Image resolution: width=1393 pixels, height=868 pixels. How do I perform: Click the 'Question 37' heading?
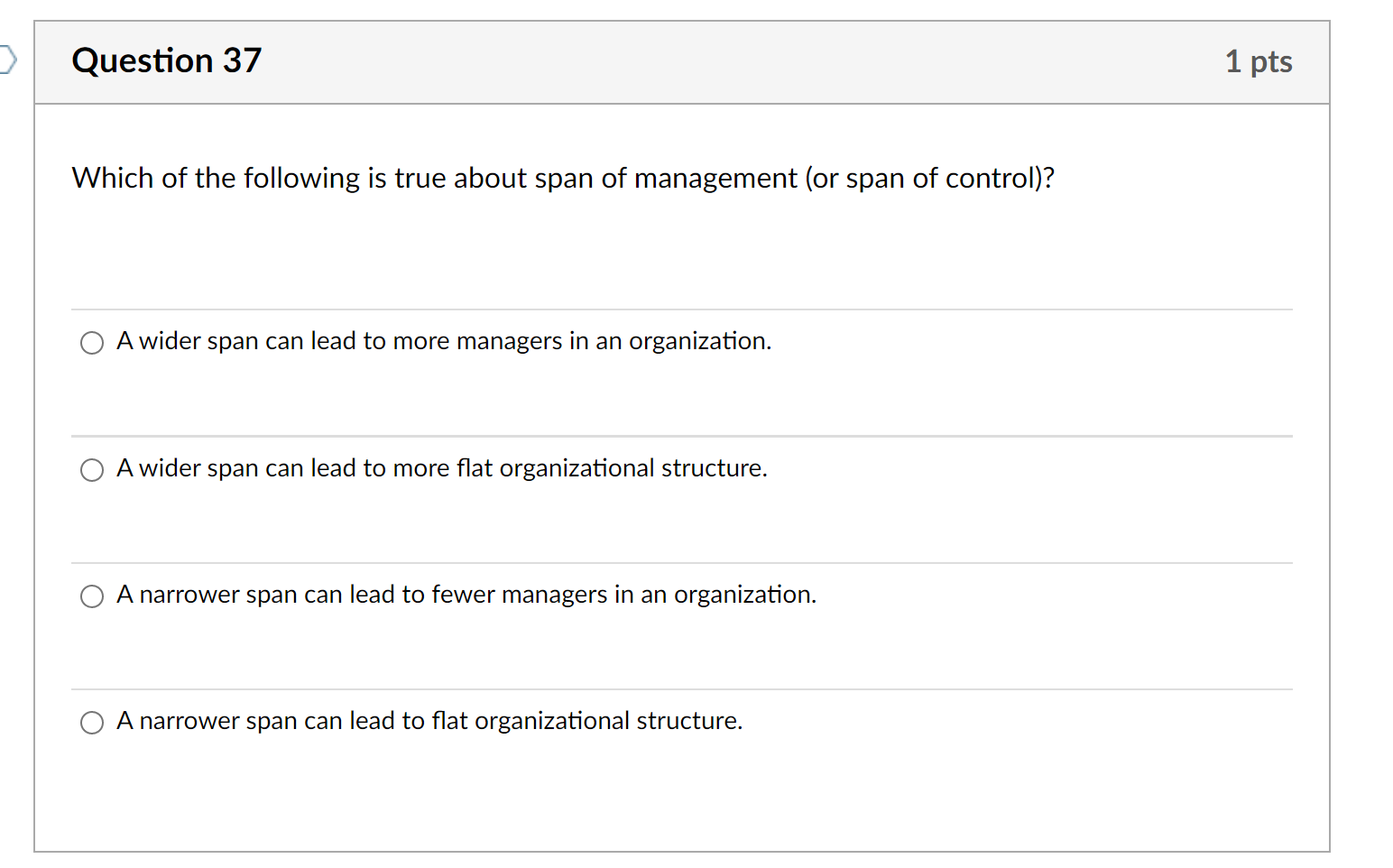click(166, 61)
